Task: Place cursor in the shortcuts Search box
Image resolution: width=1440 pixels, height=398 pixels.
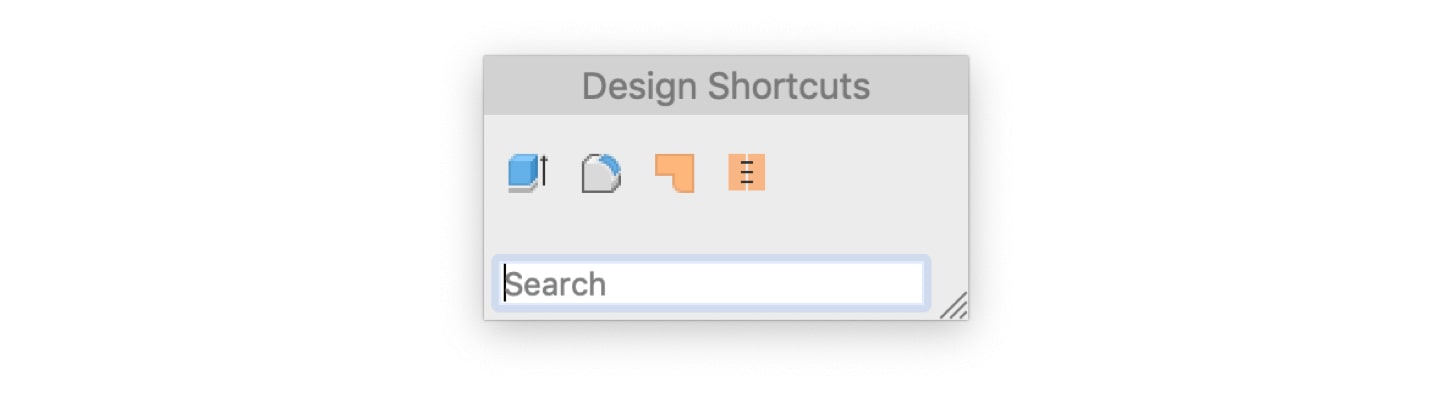Action: [711, 283]
